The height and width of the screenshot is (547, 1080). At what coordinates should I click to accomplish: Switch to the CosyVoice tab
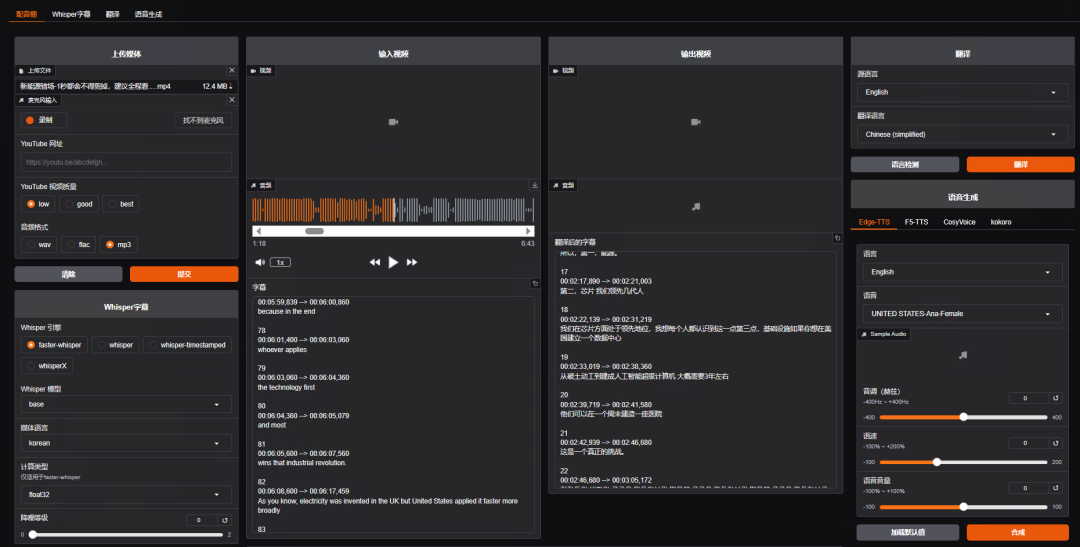959,222
